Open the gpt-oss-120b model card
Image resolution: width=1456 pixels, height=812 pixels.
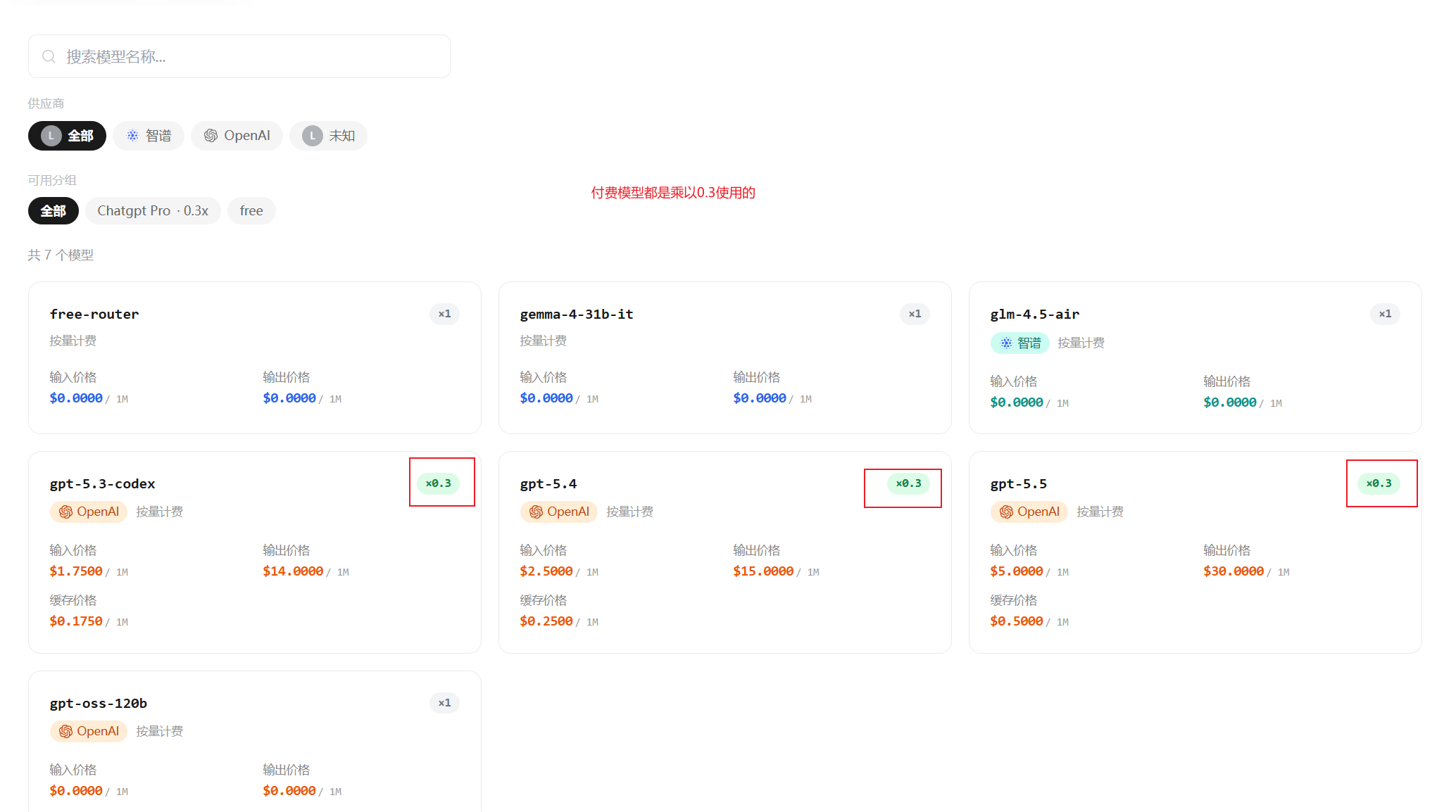(255, 742)
